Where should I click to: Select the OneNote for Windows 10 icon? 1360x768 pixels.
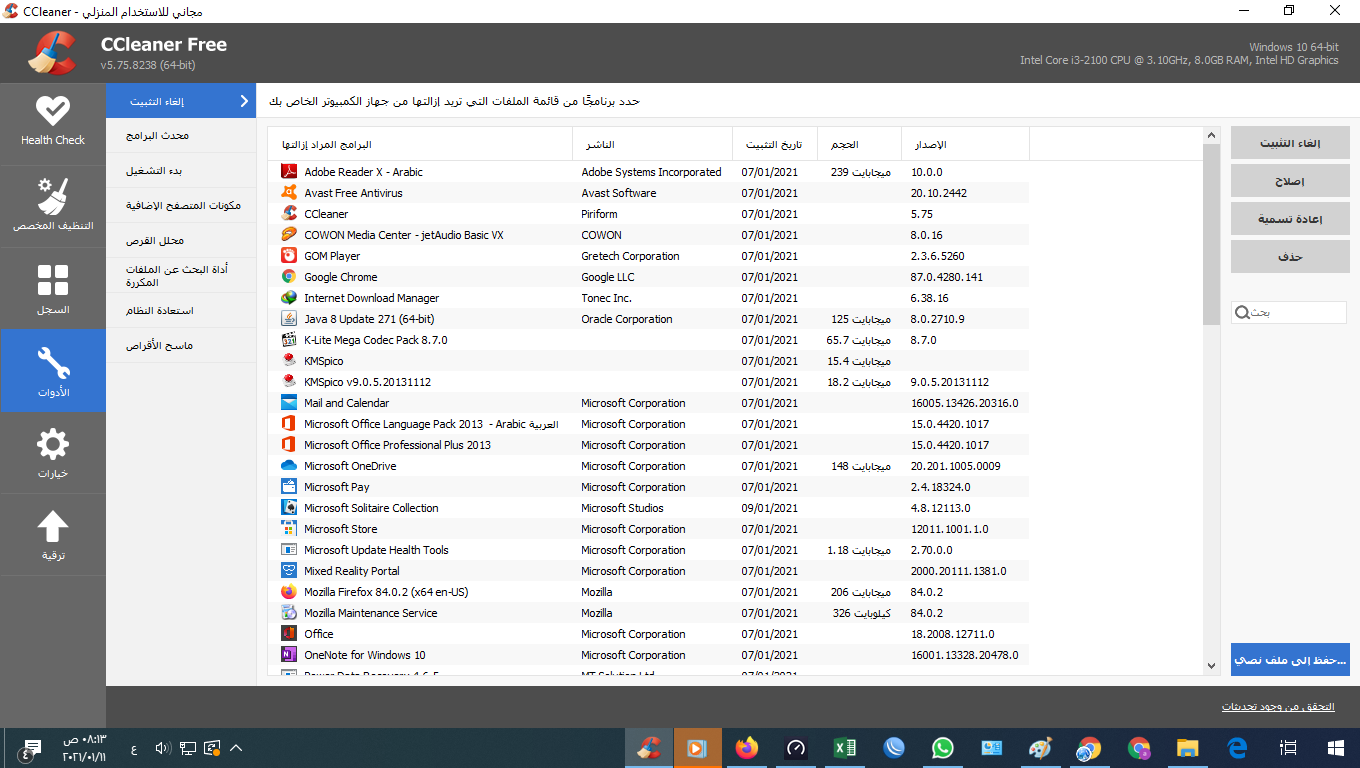coord(289,655)
